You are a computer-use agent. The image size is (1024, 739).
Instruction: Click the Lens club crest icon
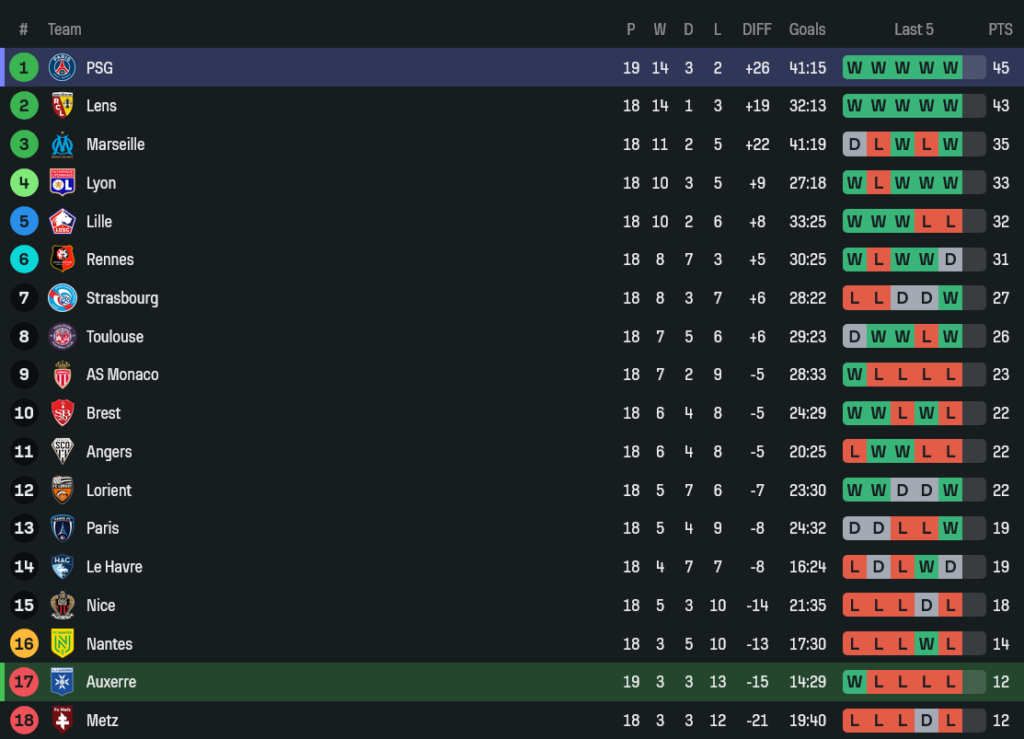coord(62,106)
